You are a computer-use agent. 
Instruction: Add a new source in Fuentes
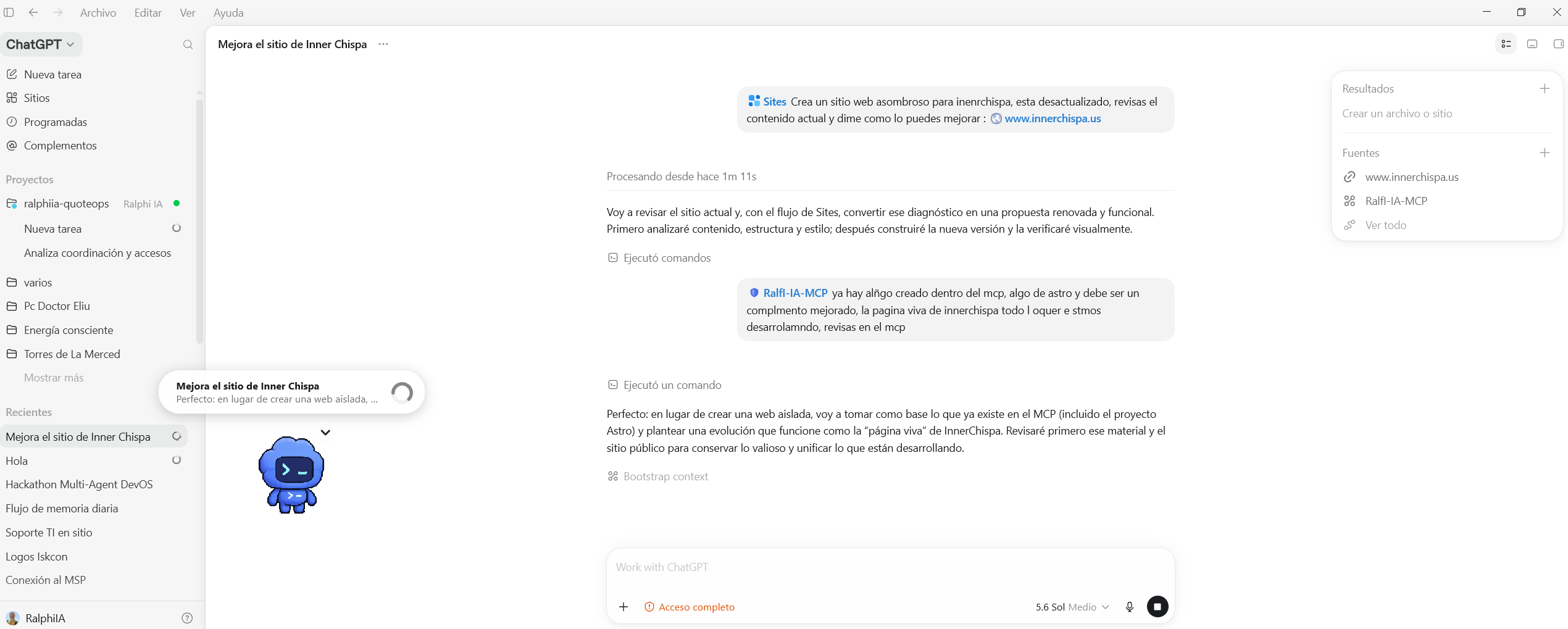coord(1545,152)
